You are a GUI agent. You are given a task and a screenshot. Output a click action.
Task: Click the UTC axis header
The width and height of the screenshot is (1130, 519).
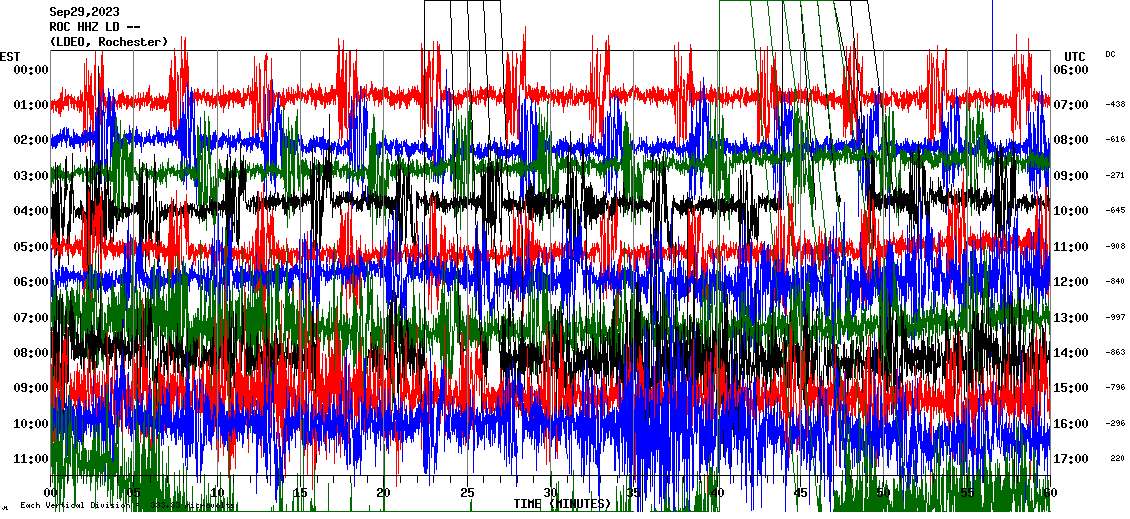[1074, 57]
